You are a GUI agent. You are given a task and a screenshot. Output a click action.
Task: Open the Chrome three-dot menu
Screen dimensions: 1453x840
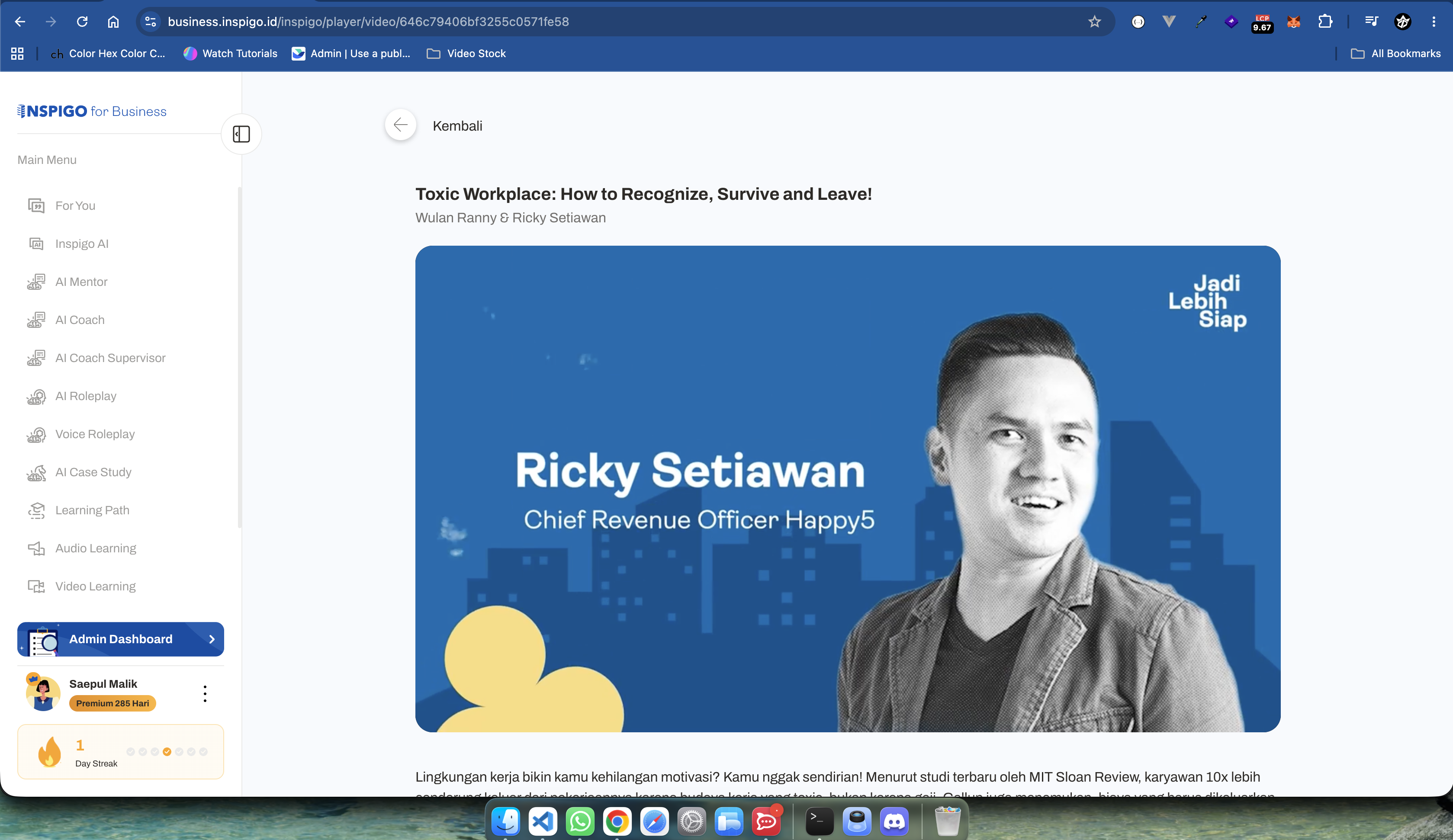1434,22
